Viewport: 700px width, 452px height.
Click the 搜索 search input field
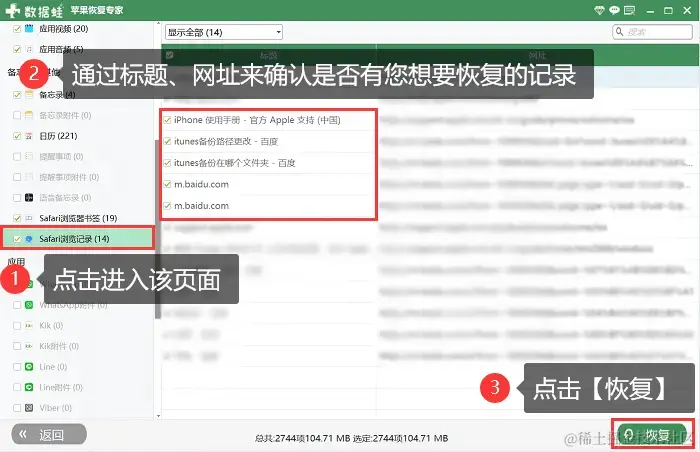pos(652,32)
